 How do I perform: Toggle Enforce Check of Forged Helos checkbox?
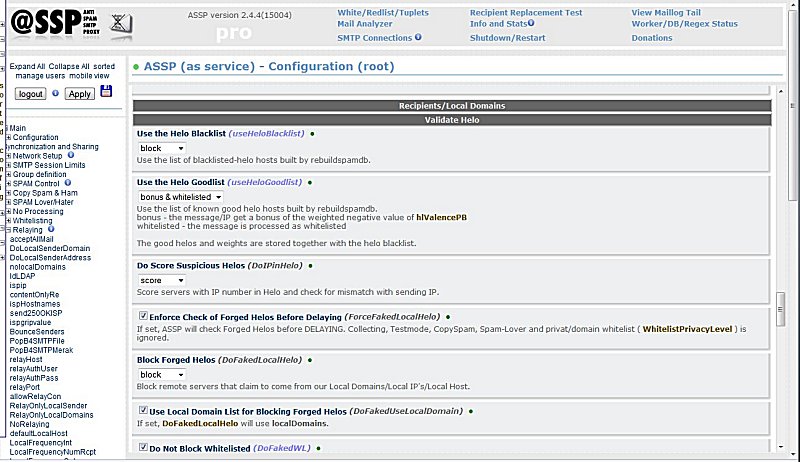[x=143, y=316]
